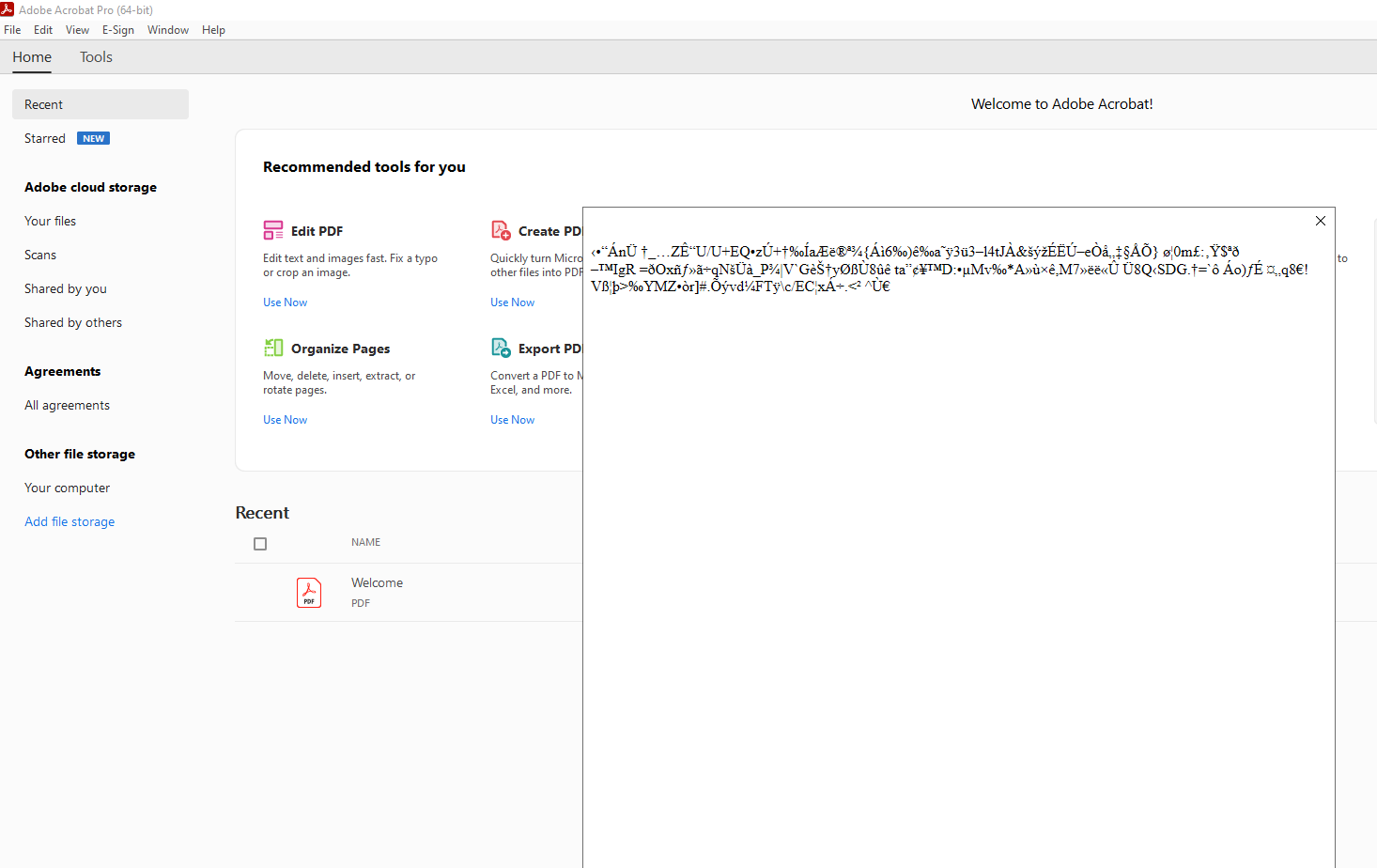Click the Add file storage link
The image size is (1377, 868).
tap(70, 521)
